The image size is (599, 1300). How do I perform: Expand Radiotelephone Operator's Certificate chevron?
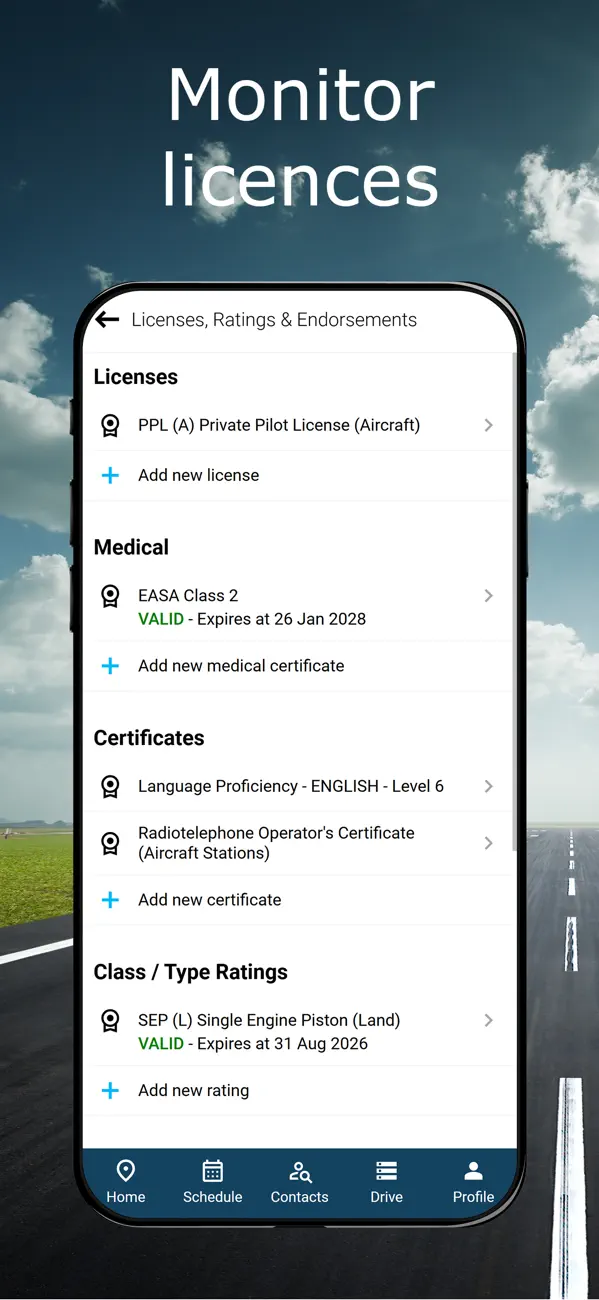(x=488, y=843)
